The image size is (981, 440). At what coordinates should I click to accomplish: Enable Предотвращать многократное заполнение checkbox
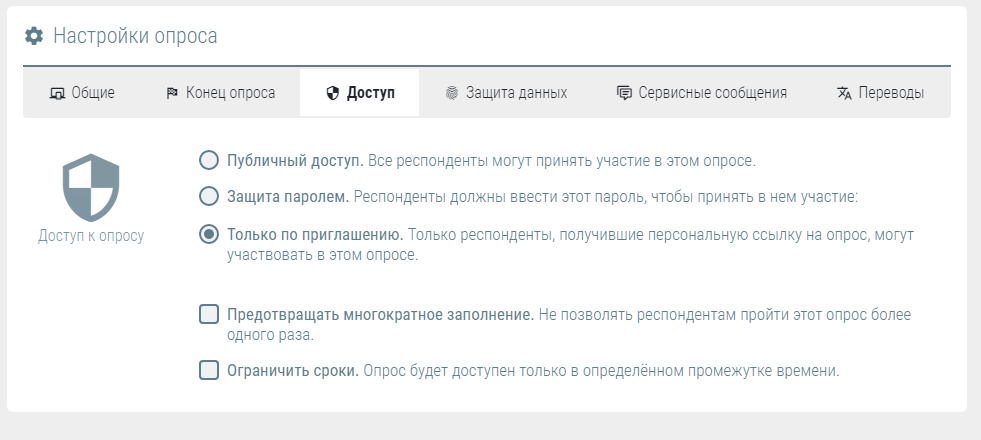click(209, 315)
